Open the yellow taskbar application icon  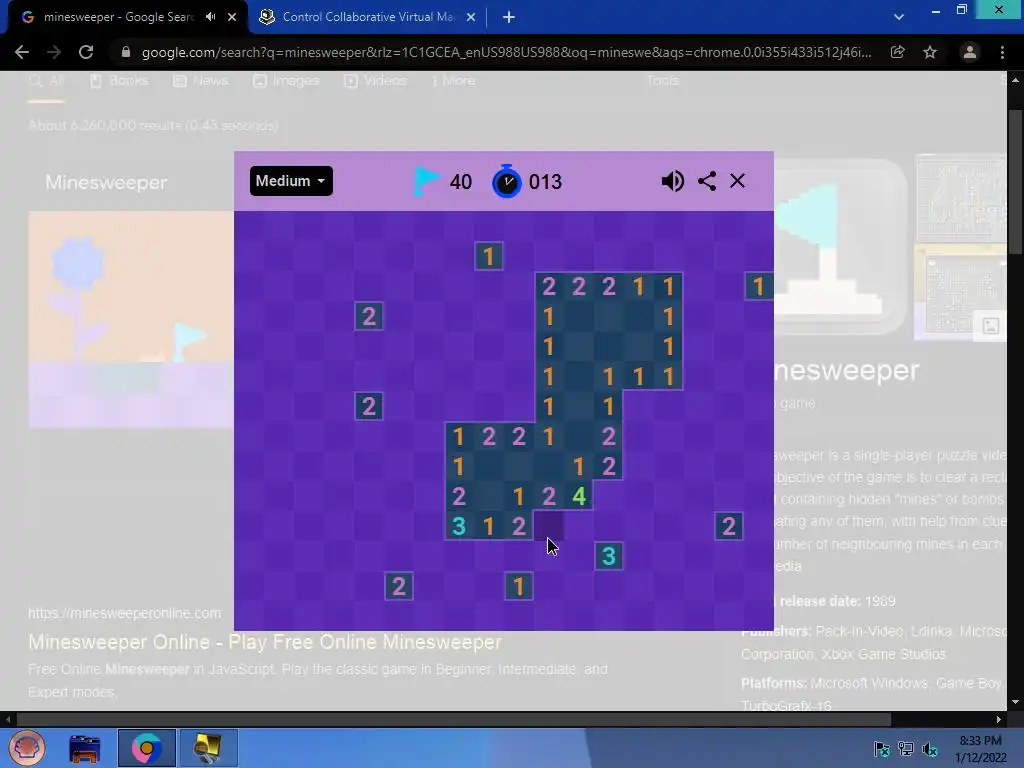[208, 748]
